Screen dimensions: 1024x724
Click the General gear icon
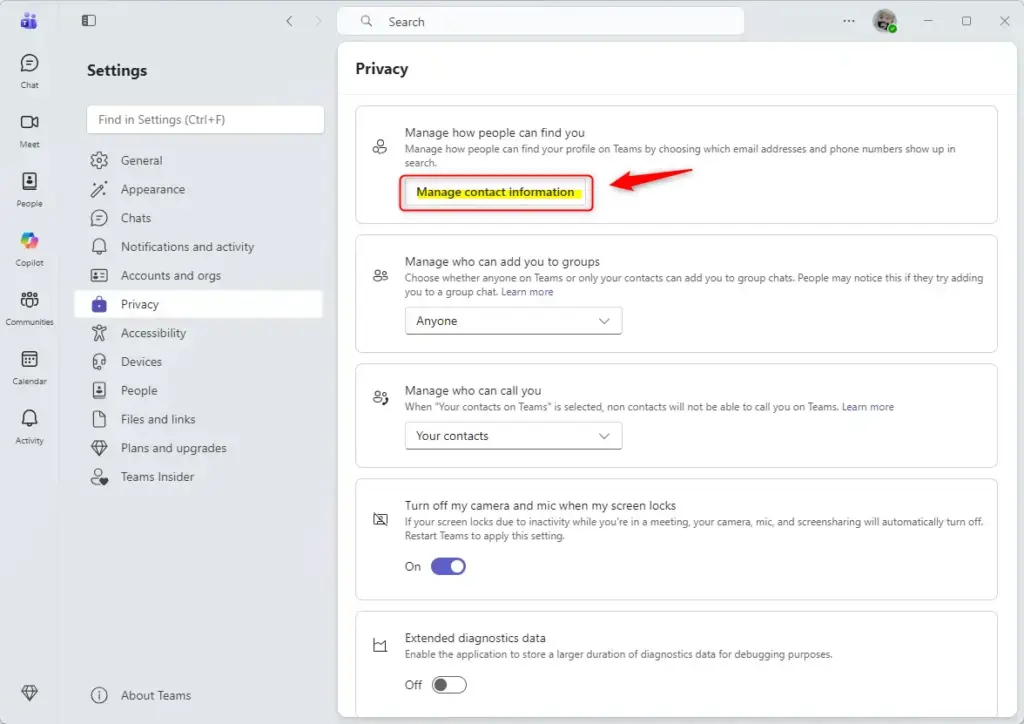coord(99,160)
